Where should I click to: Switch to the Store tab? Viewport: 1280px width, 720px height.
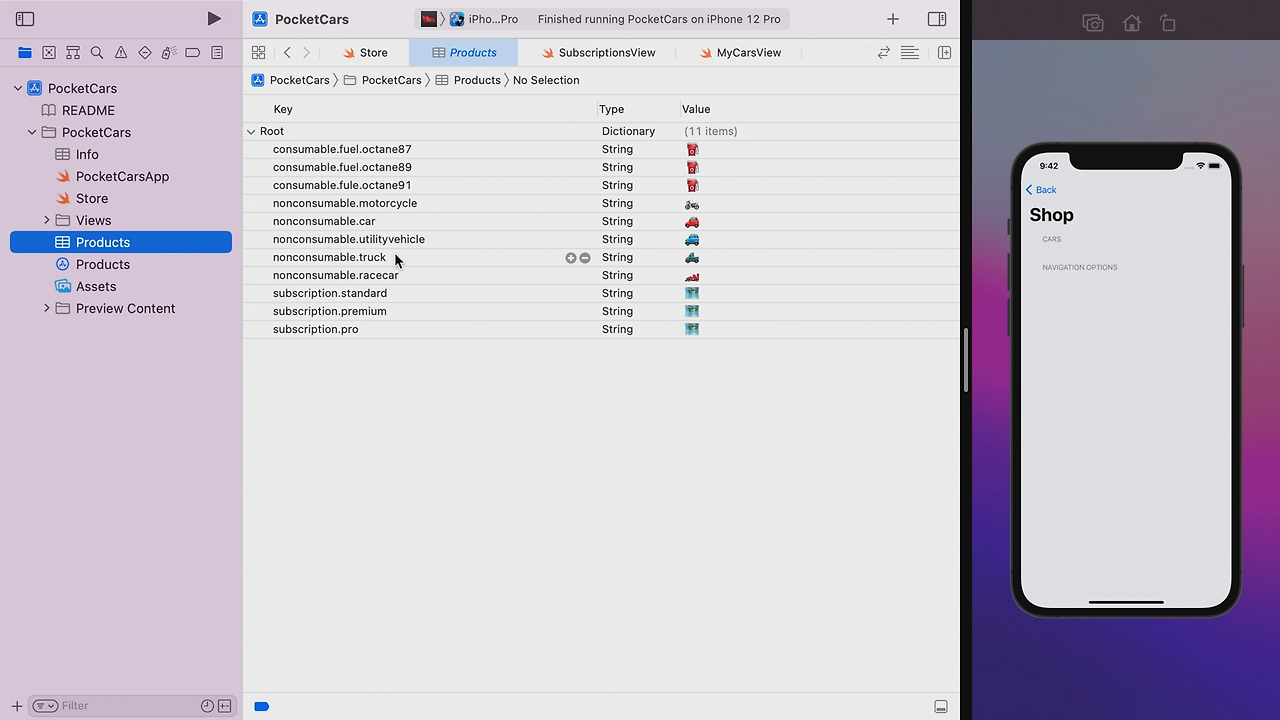tap(366, 53)
